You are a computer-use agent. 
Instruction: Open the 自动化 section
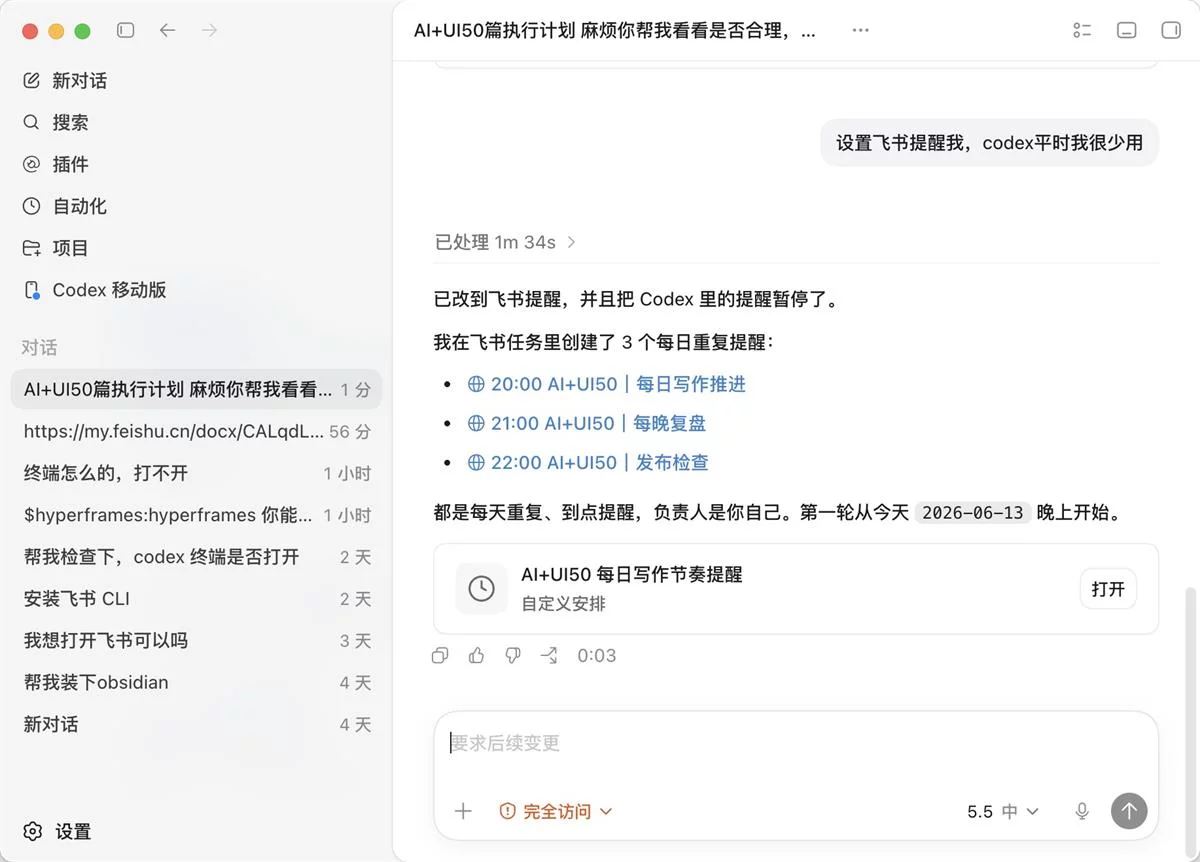coord(196,207)
